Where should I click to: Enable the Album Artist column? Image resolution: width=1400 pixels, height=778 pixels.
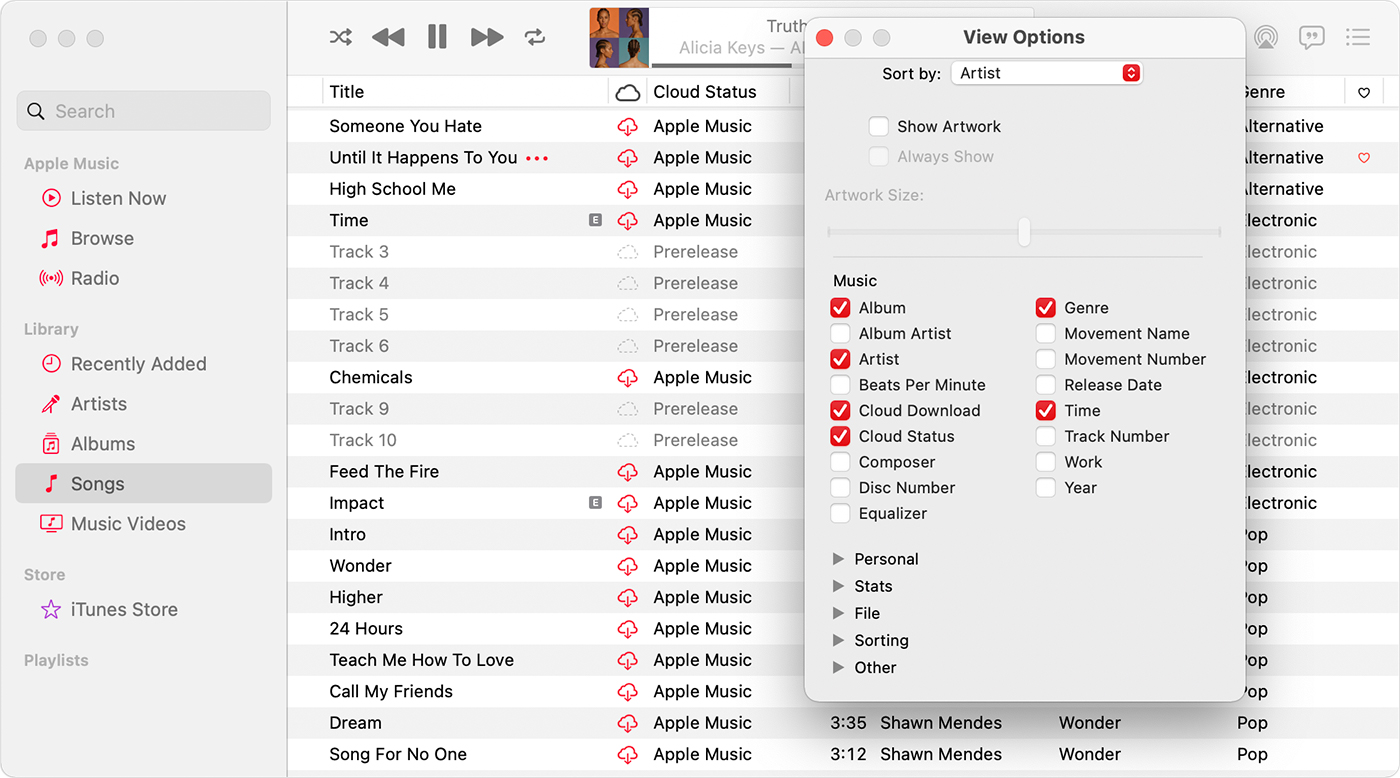840,334
